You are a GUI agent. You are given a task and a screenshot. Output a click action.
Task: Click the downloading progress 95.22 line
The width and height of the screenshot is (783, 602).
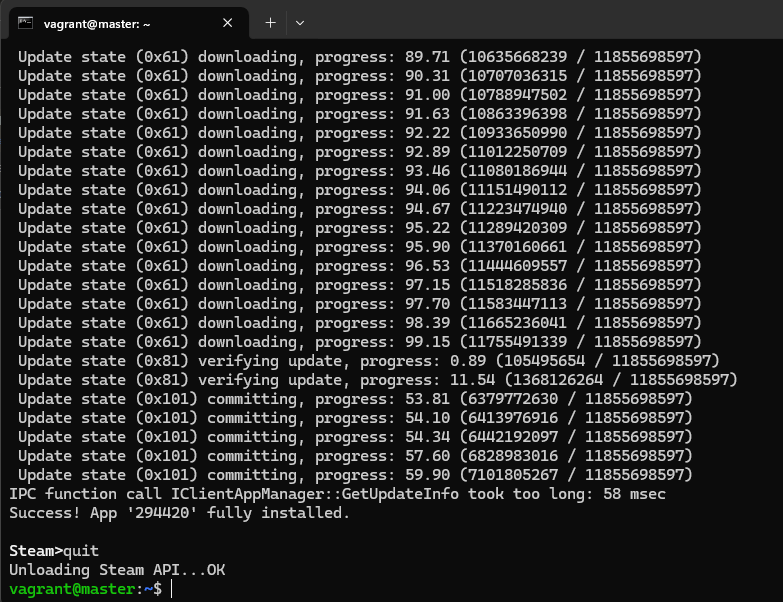(360, 228)
